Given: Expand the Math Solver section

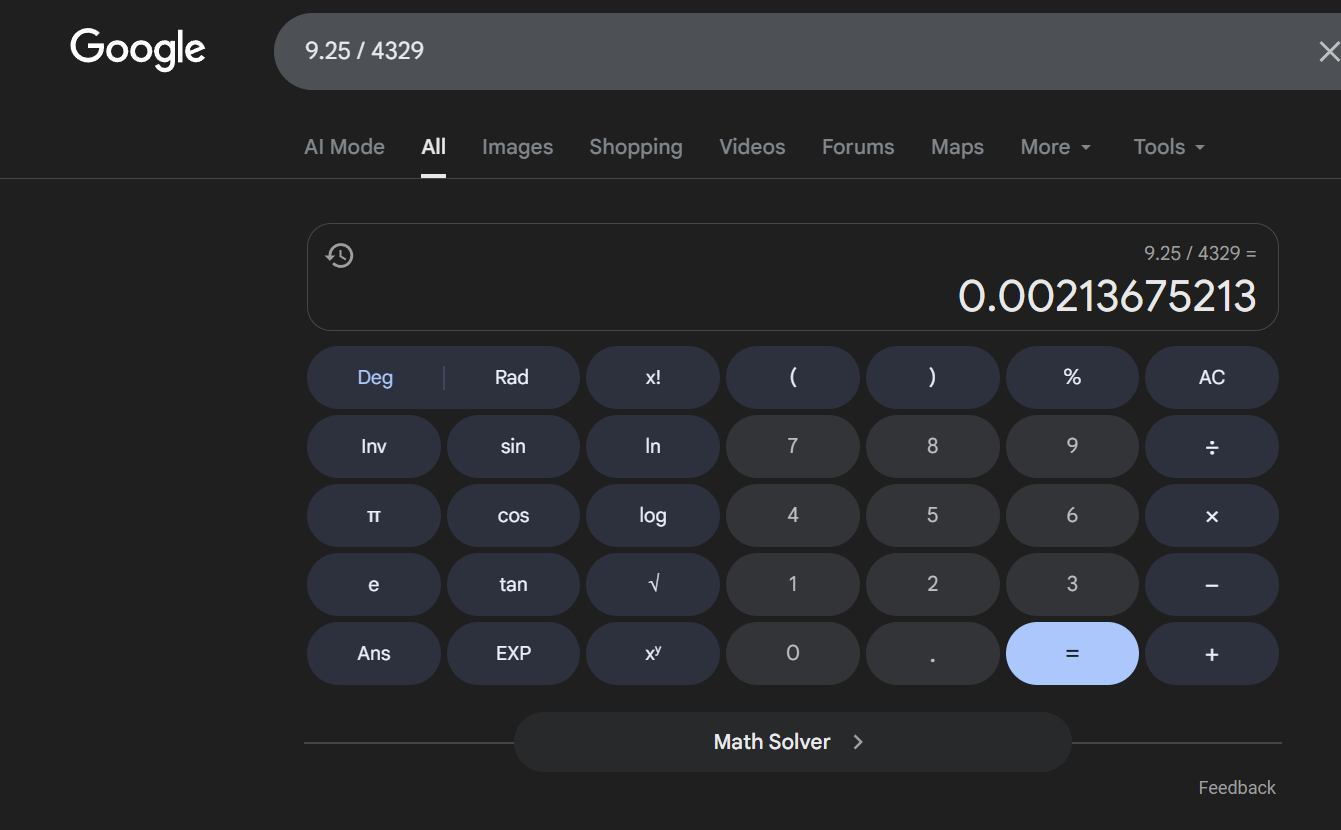Looking at the screenshot, I should (791, 742).
